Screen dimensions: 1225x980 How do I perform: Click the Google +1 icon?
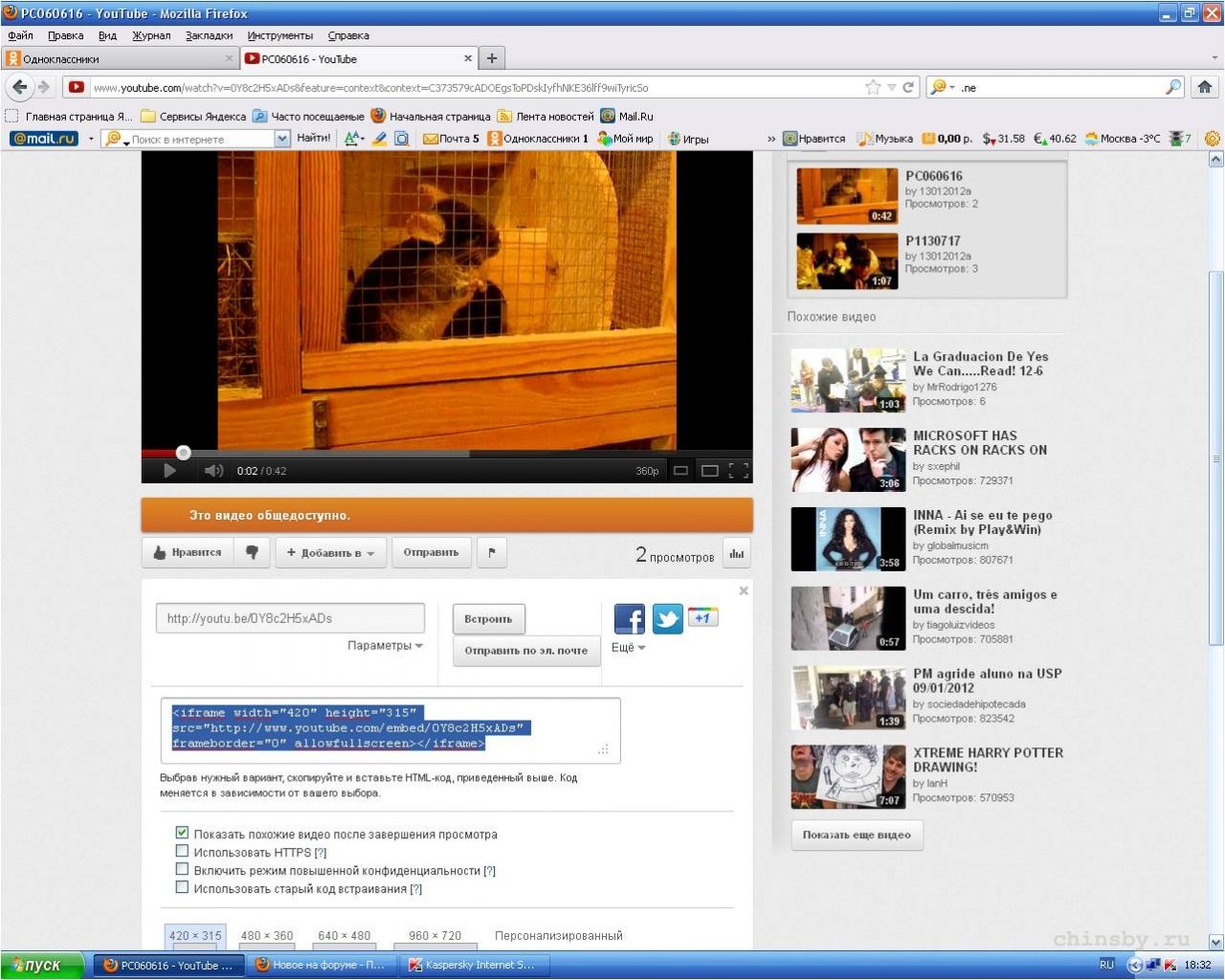tap(702, 617)
